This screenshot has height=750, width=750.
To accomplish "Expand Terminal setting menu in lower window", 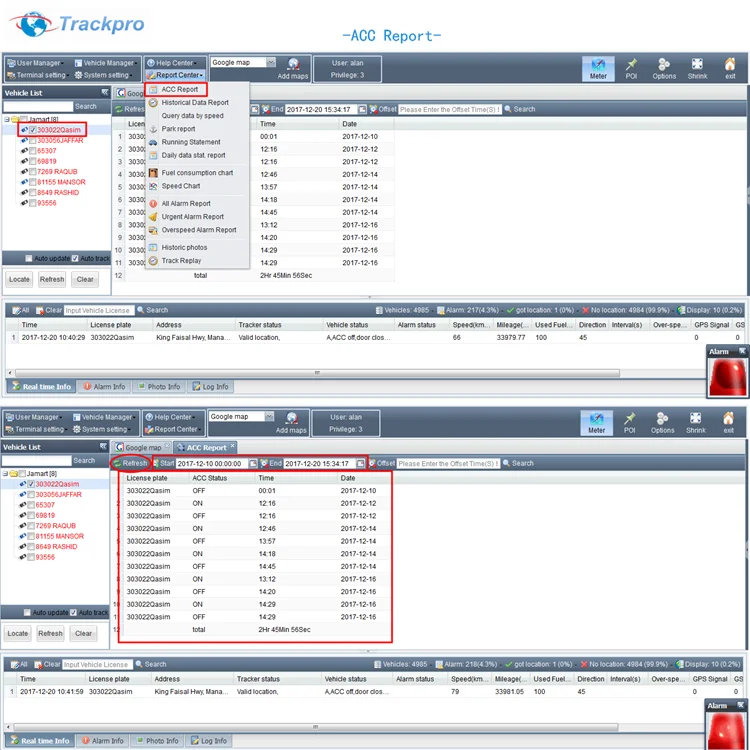I will tap(37, 430).
